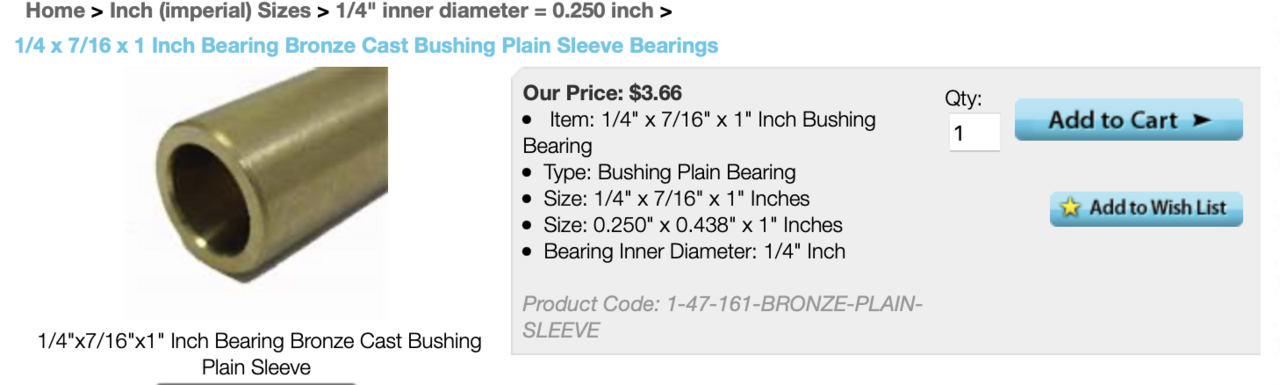Click the blue product title heading

click(x=367, y=46)
